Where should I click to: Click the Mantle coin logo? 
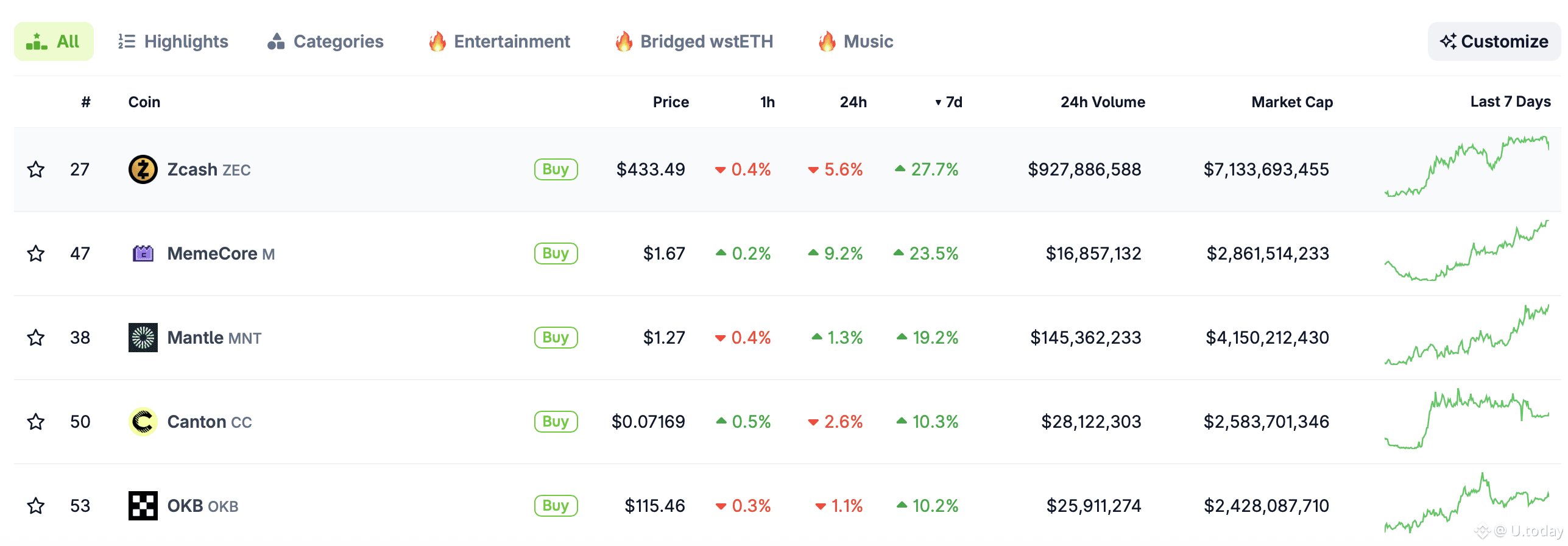click(143, 338)
